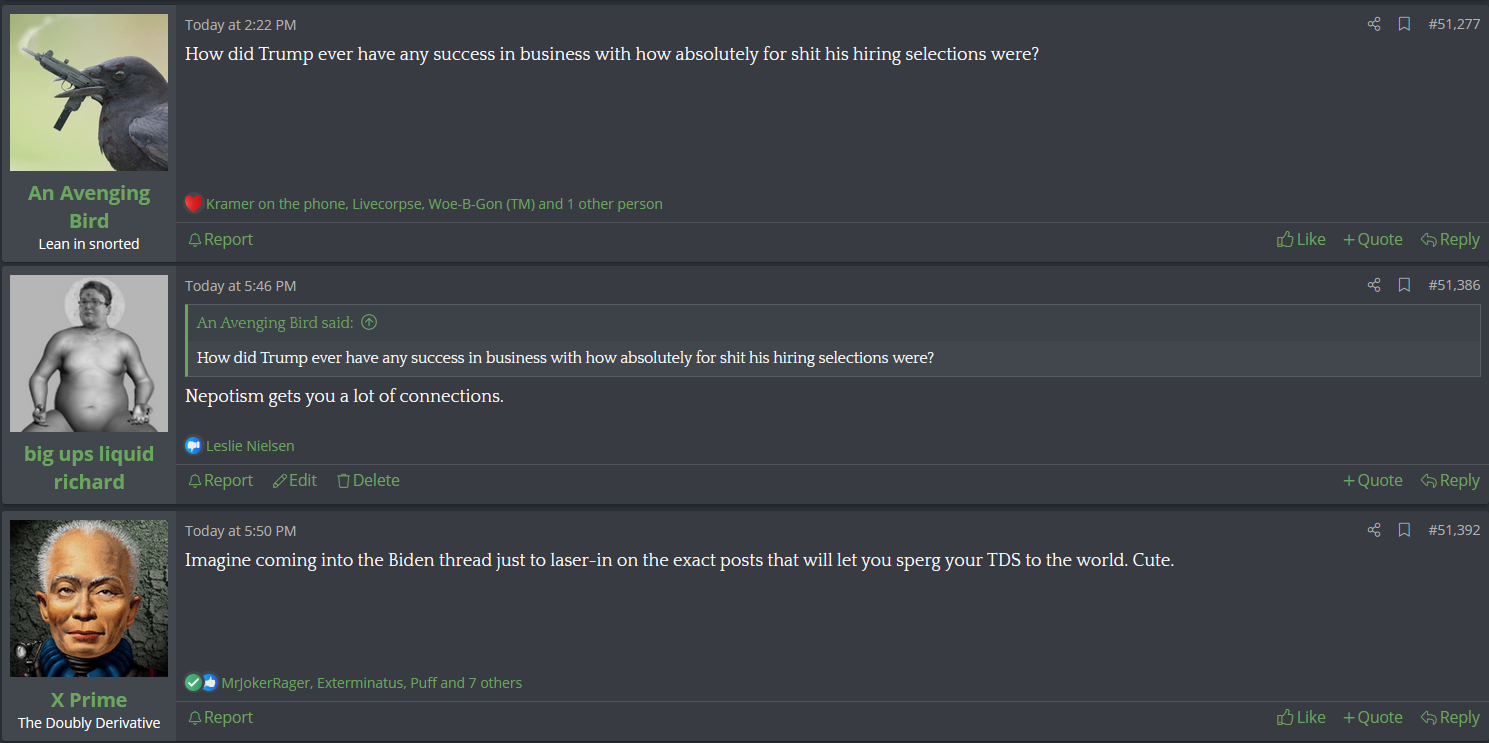
Task: Like X Prime's post
Action: coord(1301,717)
